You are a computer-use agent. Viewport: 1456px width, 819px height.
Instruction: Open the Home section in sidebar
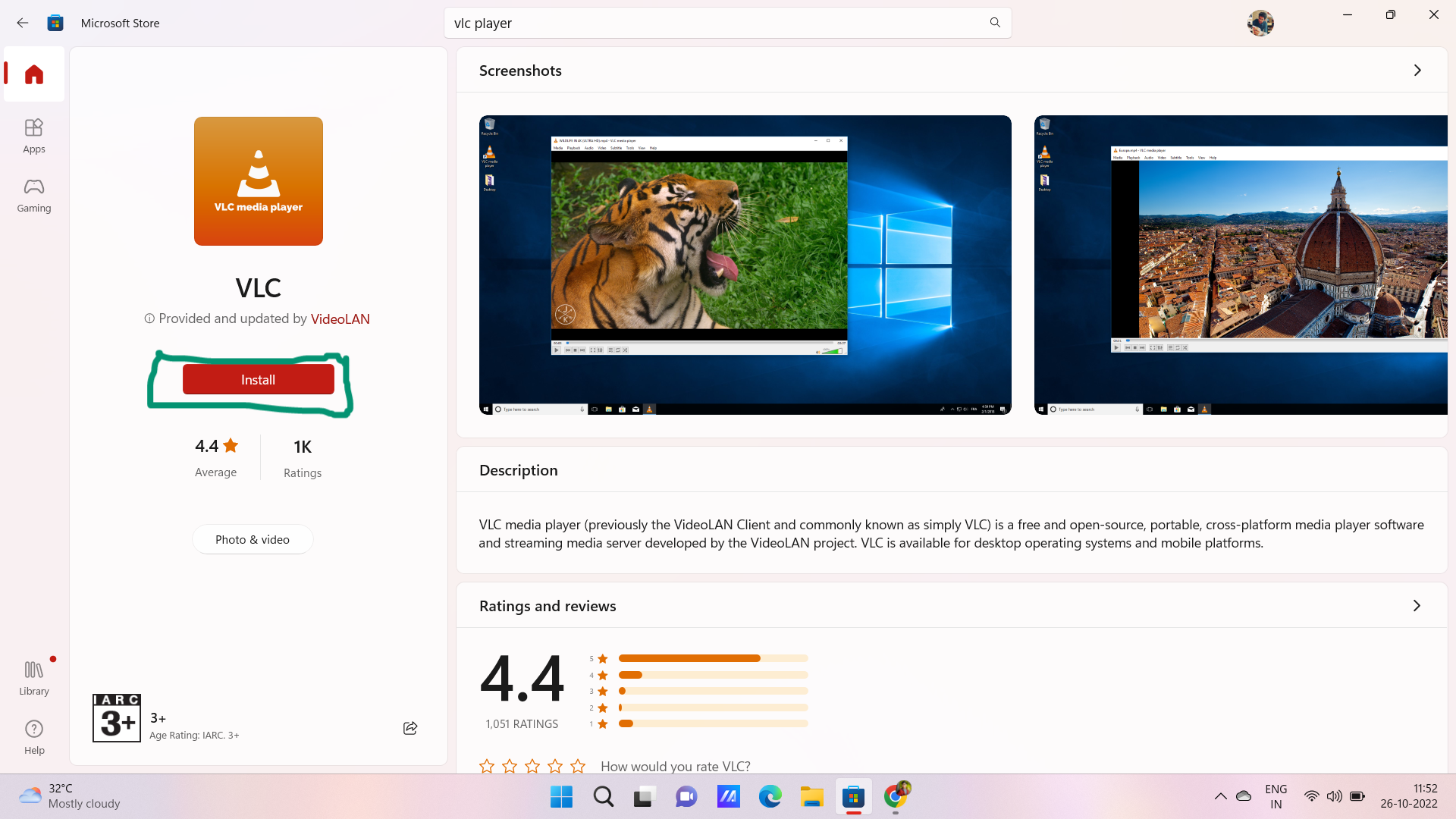pyautogui.click(x=33, y=73)
